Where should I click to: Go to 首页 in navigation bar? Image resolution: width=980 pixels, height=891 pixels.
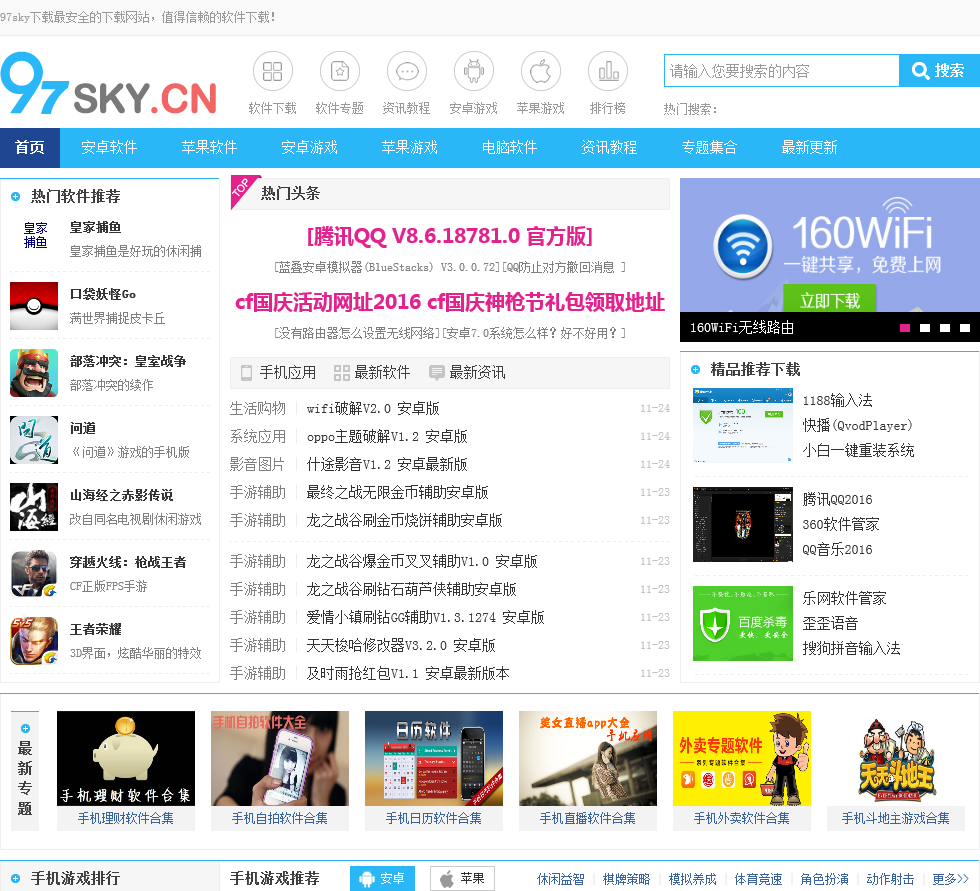click(x=30, y=147)
